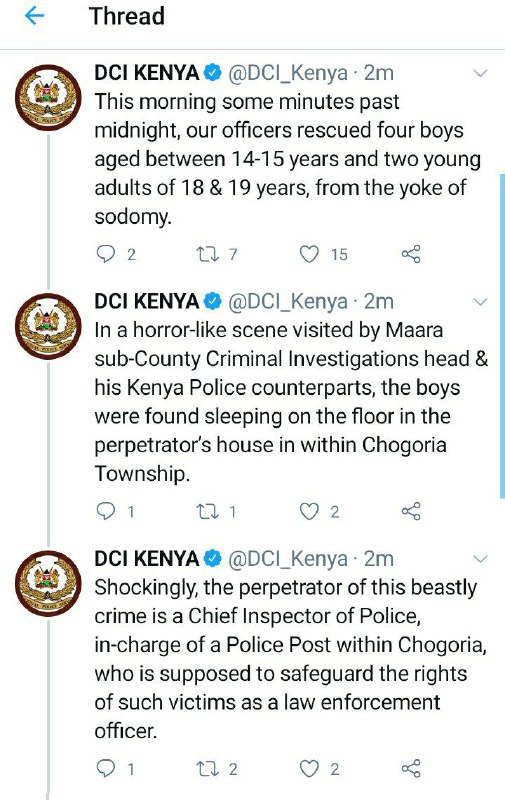Image resolution: width=505 pixels, height=800 pixels.
Task: Open the DCI KENYA name on the third tweet
Action: click(x=147, y=559)
